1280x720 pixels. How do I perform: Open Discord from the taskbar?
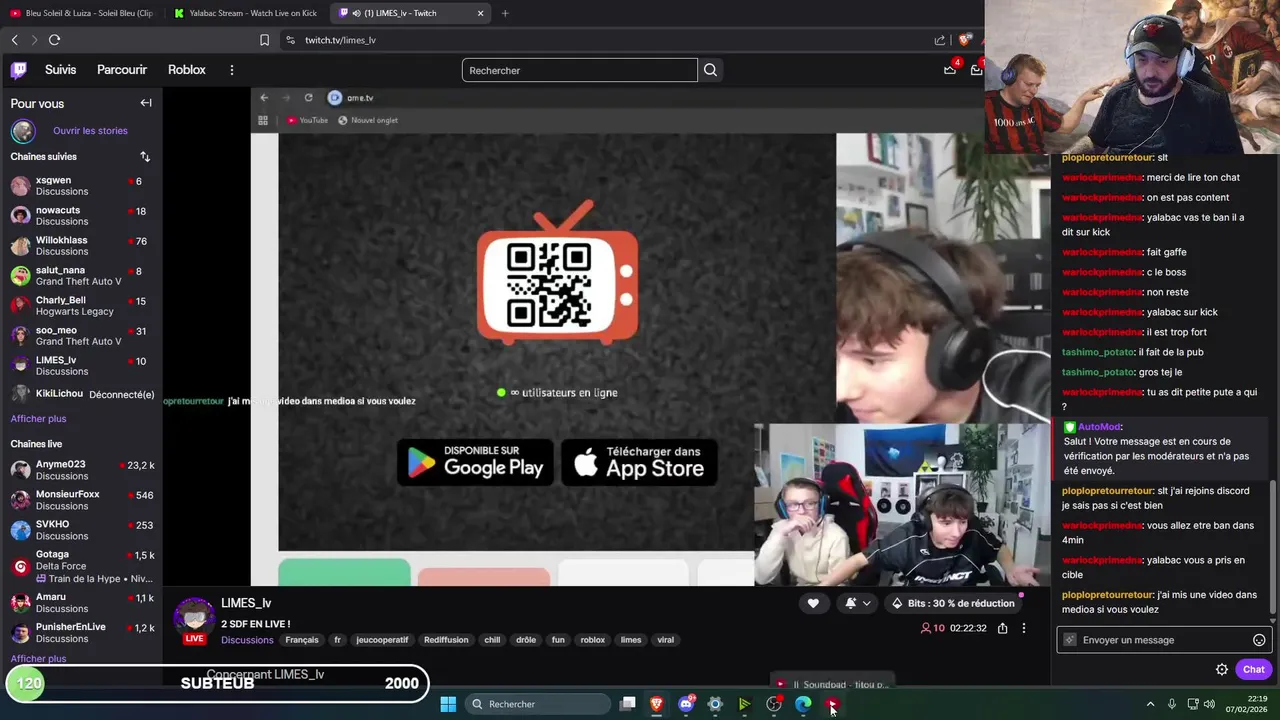(686, 704)
